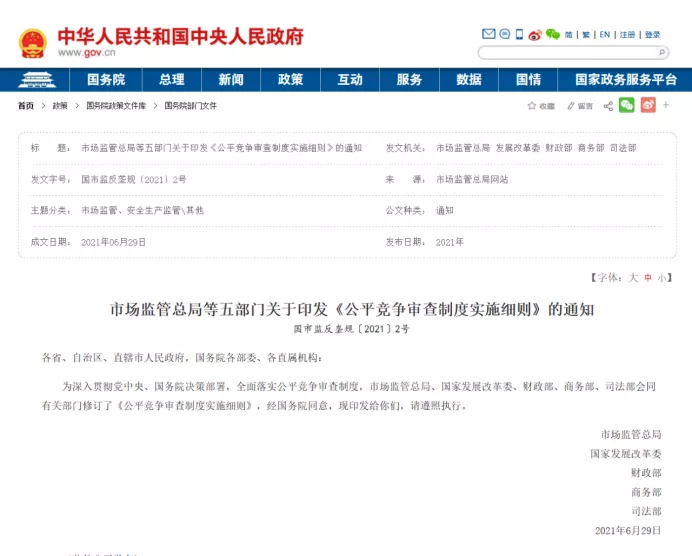Click the signature line 司法部
This screenshot has width=692, height=556.
click(x=646, y=511)
